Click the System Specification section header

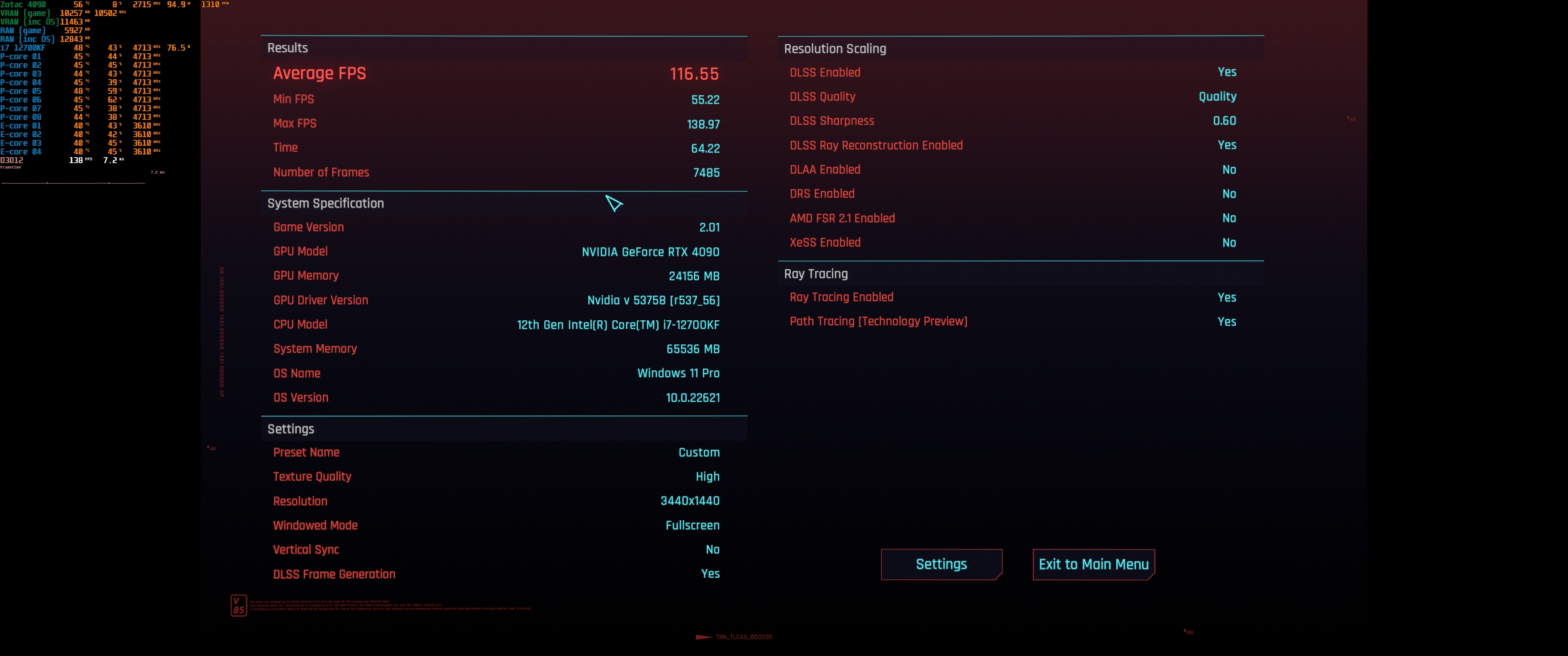(x=325, y=203)
